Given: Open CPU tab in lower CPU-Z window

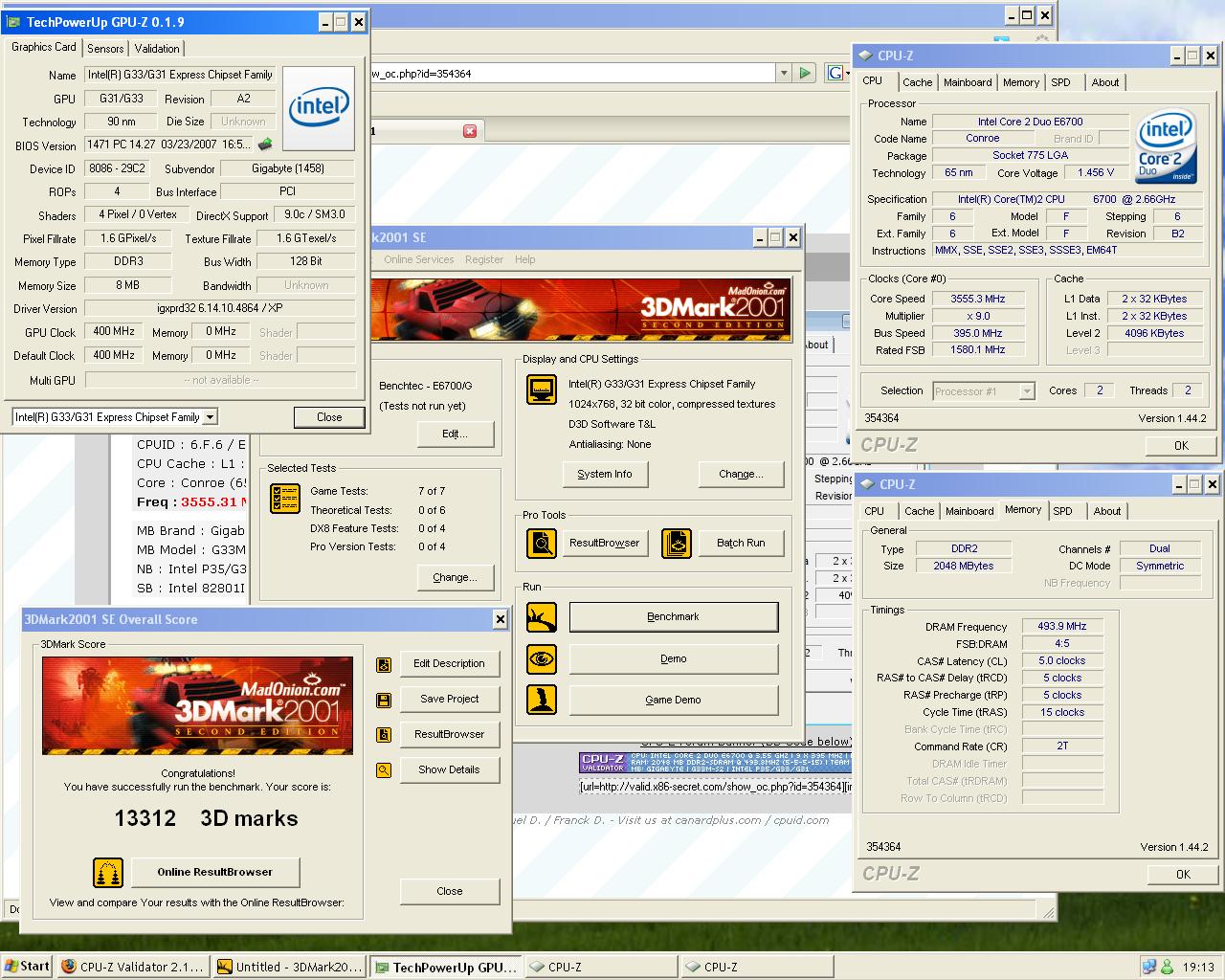Looking at the screenshot, I should pos(875,511).
